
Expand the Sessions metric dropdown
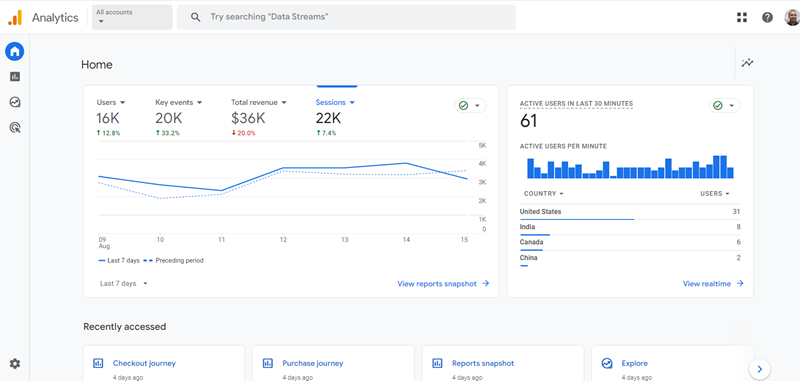335,103
